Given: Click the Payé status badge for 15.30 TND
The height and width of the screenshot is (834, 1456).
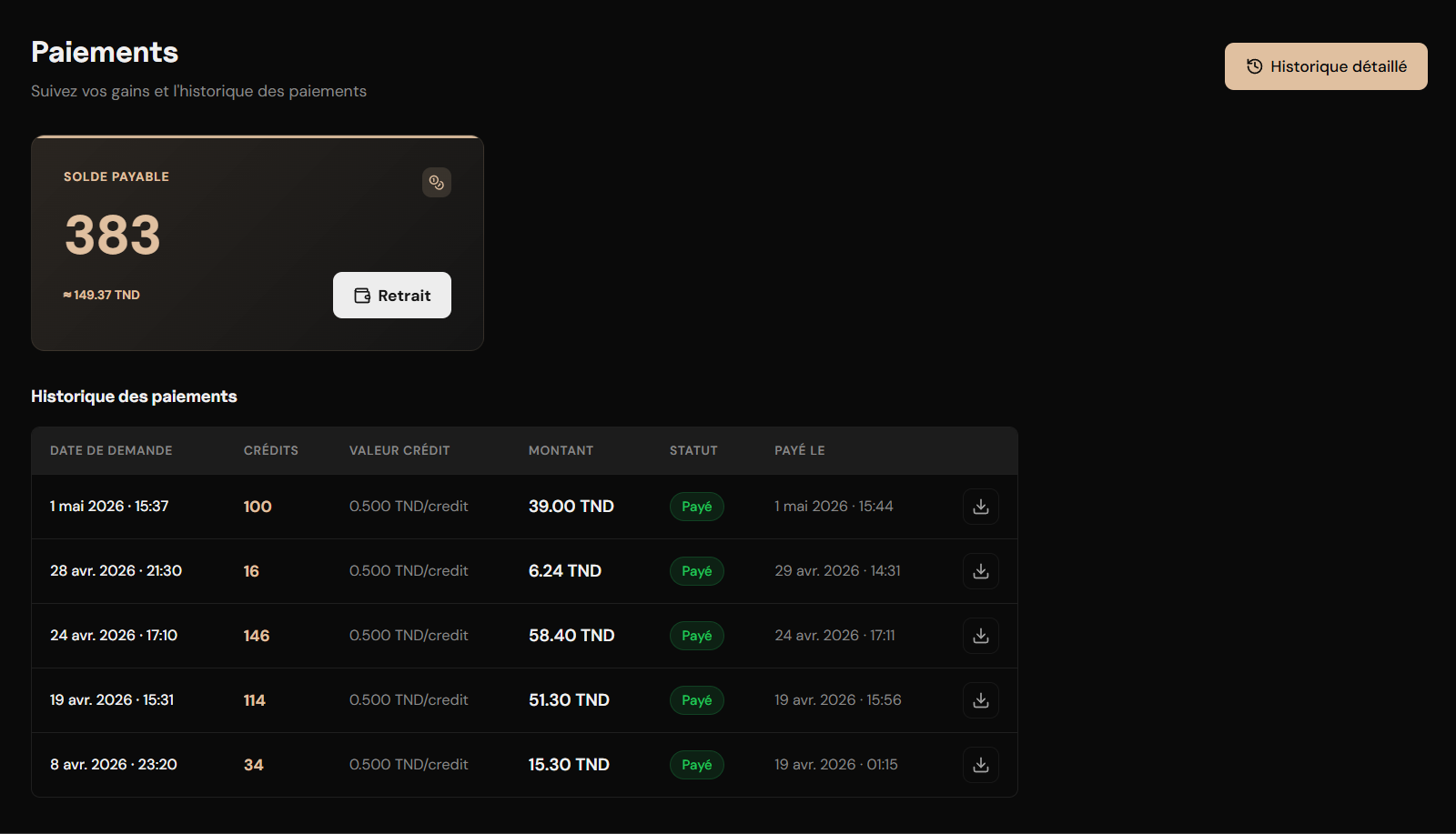Looking at the screenshot, I should click(x=697, y=765).
